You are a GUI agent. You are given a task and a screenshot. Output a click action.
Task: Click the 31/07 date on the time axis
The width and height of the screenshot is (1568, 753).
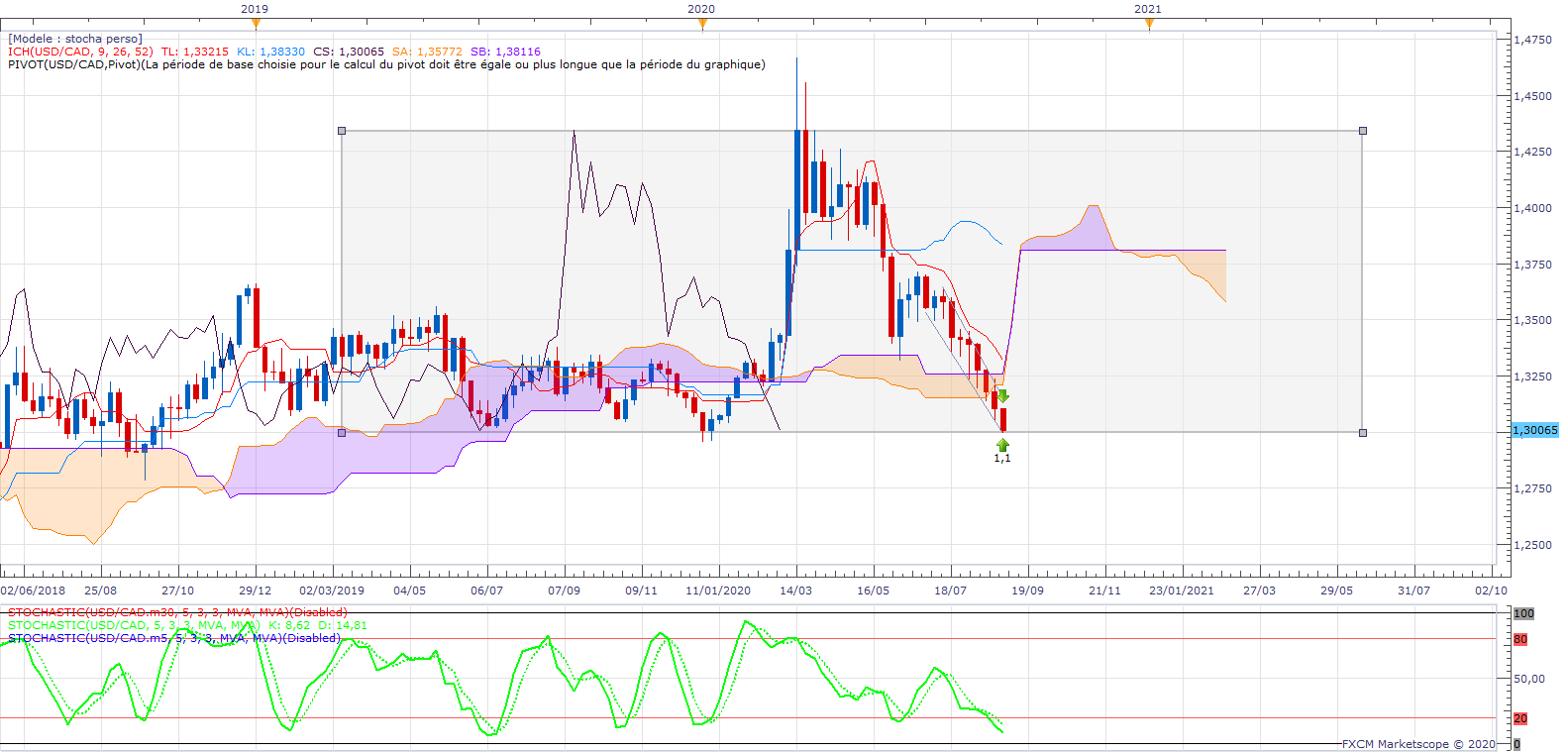pos(1413,591)
